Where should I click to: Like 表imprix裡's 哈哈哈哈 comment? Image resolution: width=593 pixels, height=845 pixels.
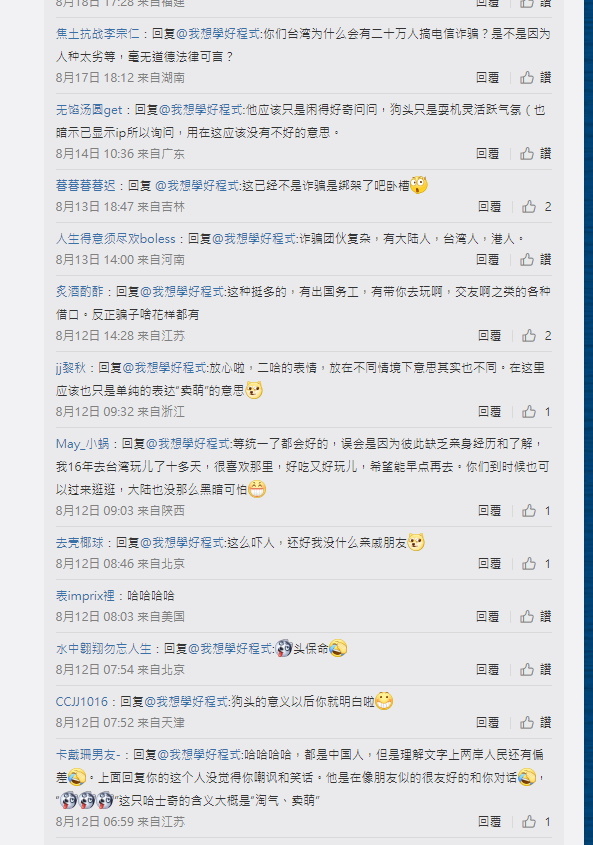(527, 617)
